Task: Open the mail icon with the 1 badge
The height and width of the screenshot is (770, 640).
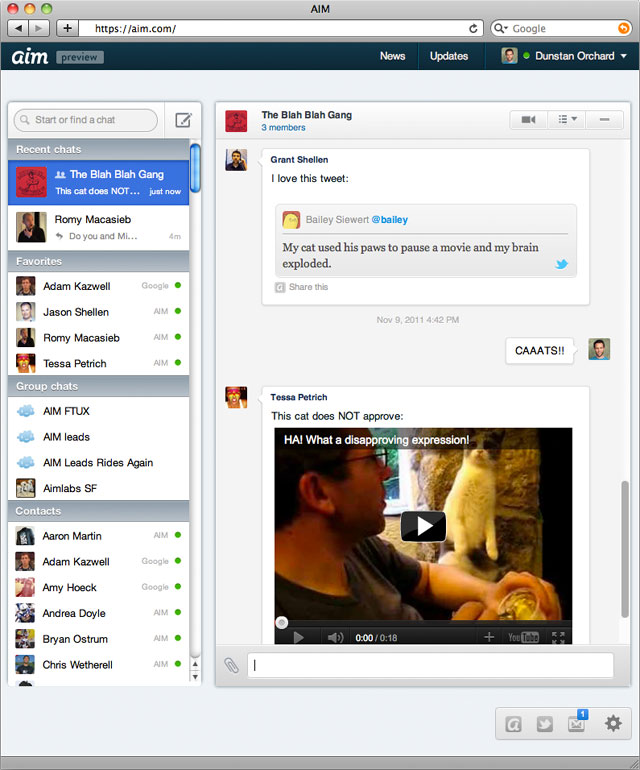Action: 577,725
